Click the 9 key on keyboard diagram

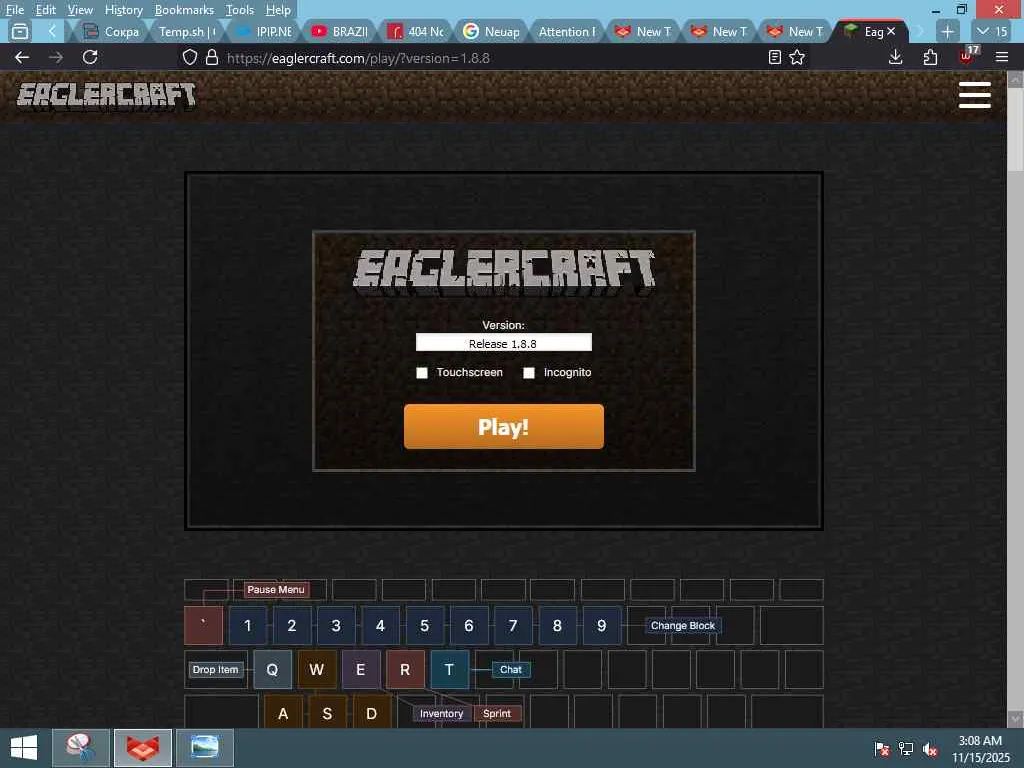[x=601, y=626]
